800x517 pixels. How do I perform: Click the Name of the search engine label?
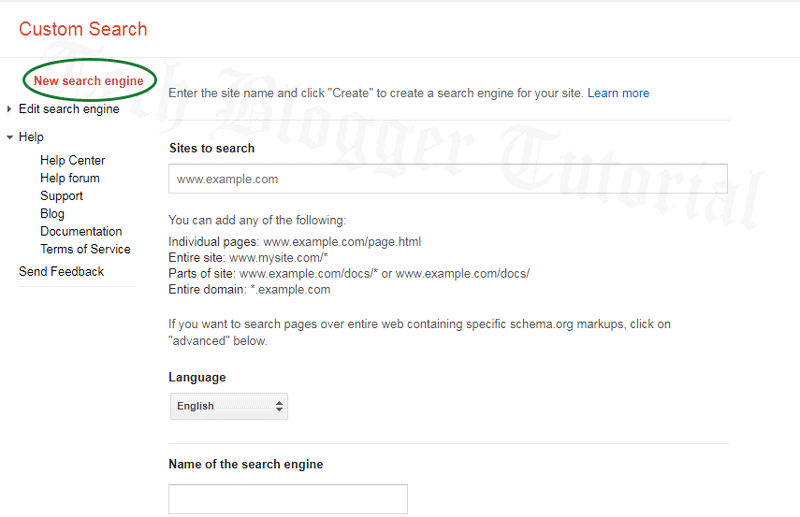[x=245, y=464]
